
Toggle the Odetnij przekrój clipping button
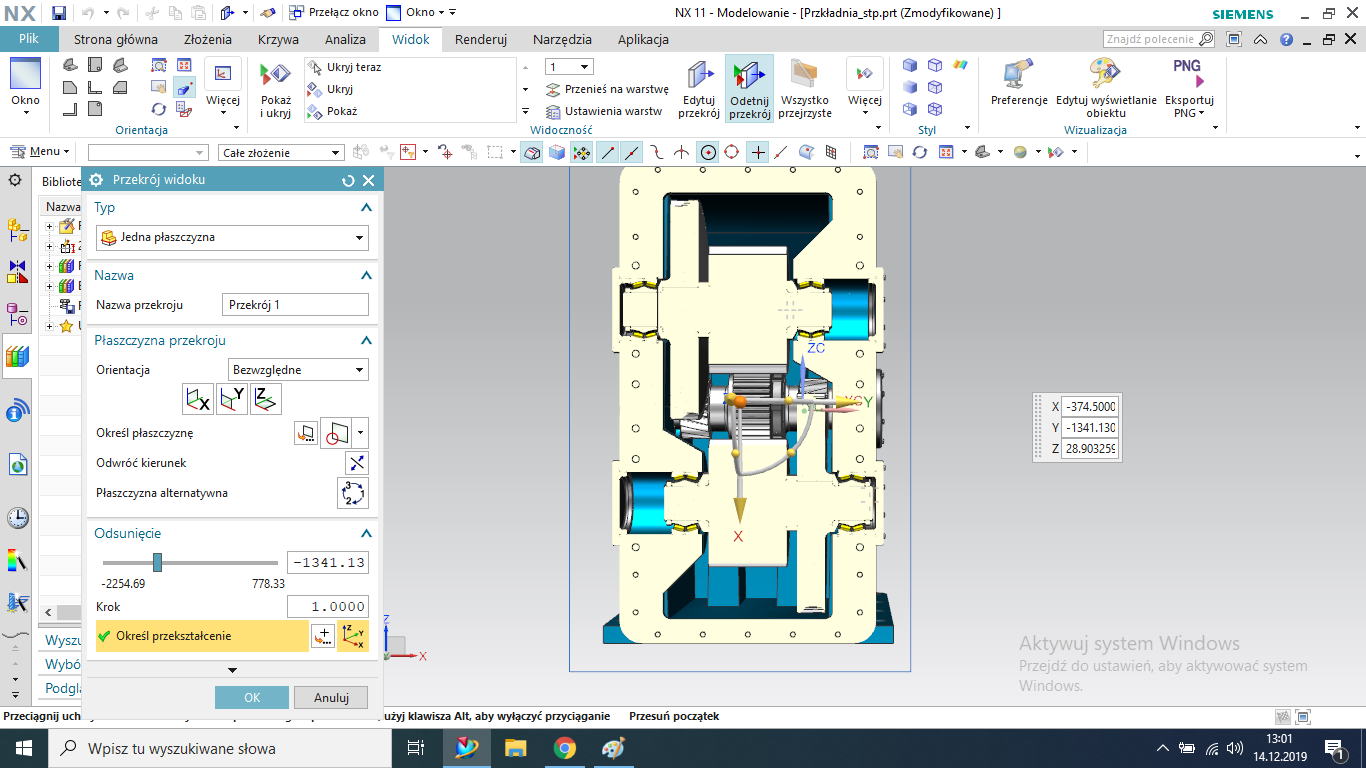(x=749, y=90)
